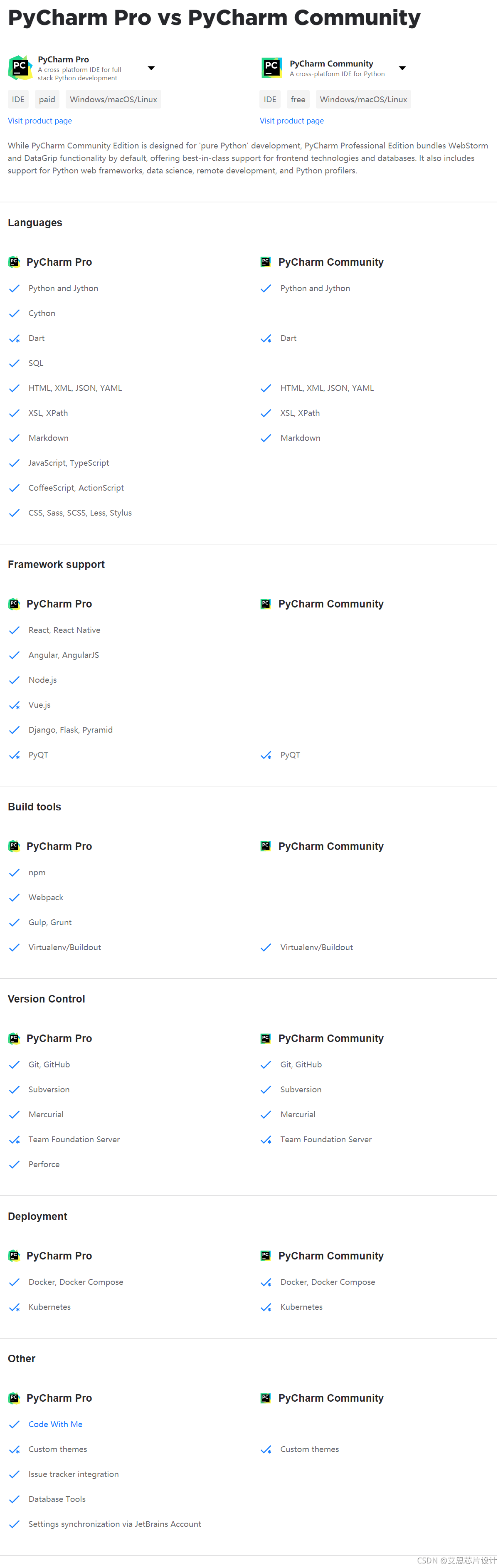Screen dimensions: 503x1568
Task: Click the 'Framework support' section heading
Action: tap(56, 565)
